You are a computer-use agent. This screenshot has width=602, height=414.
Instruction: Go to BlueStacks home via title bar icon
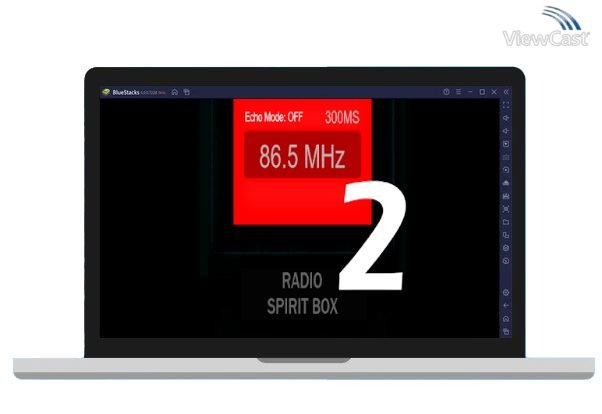click(x=175, y=92)
